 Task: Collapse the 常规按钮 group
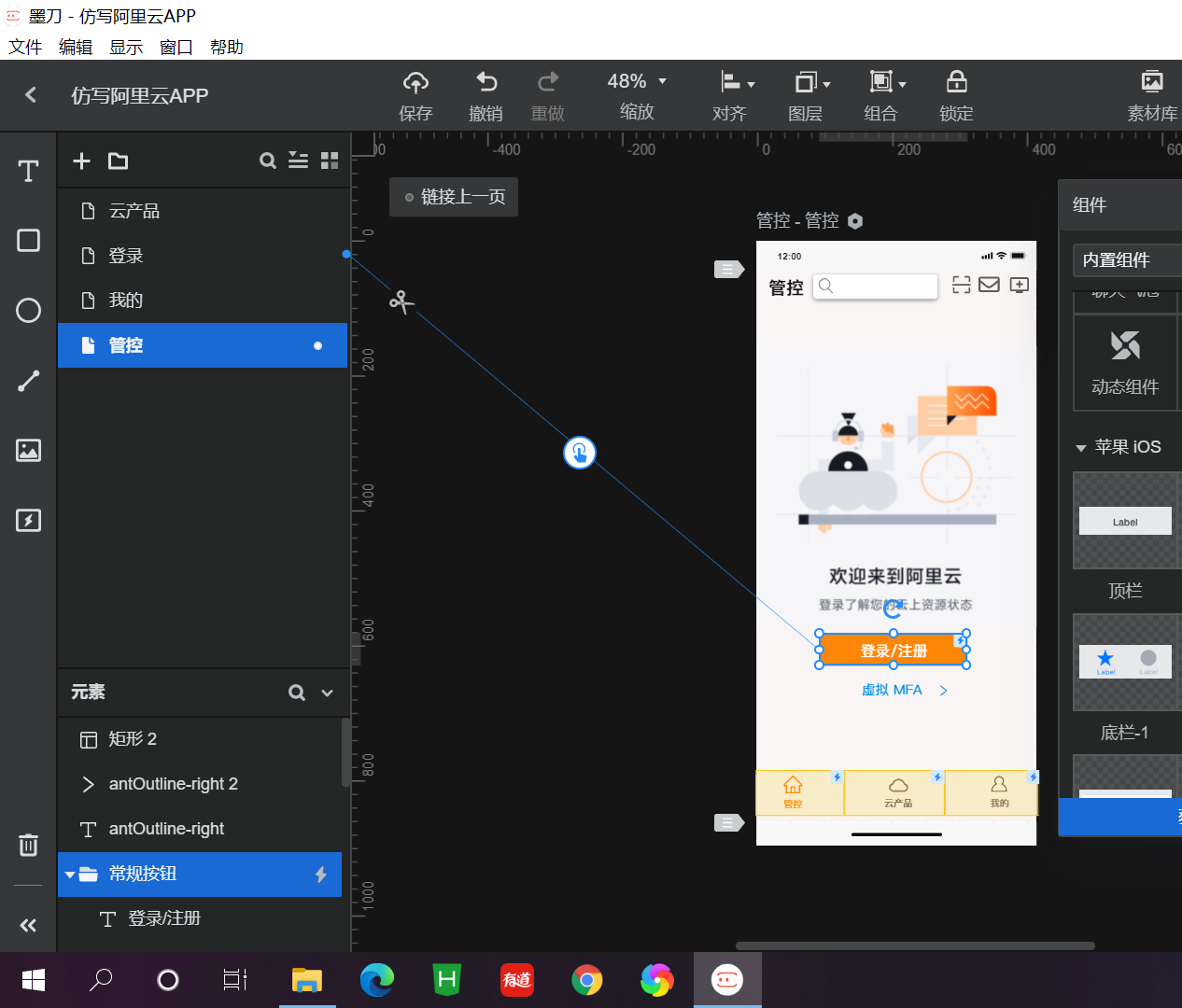pyautogui.click(x=70, y=875)
